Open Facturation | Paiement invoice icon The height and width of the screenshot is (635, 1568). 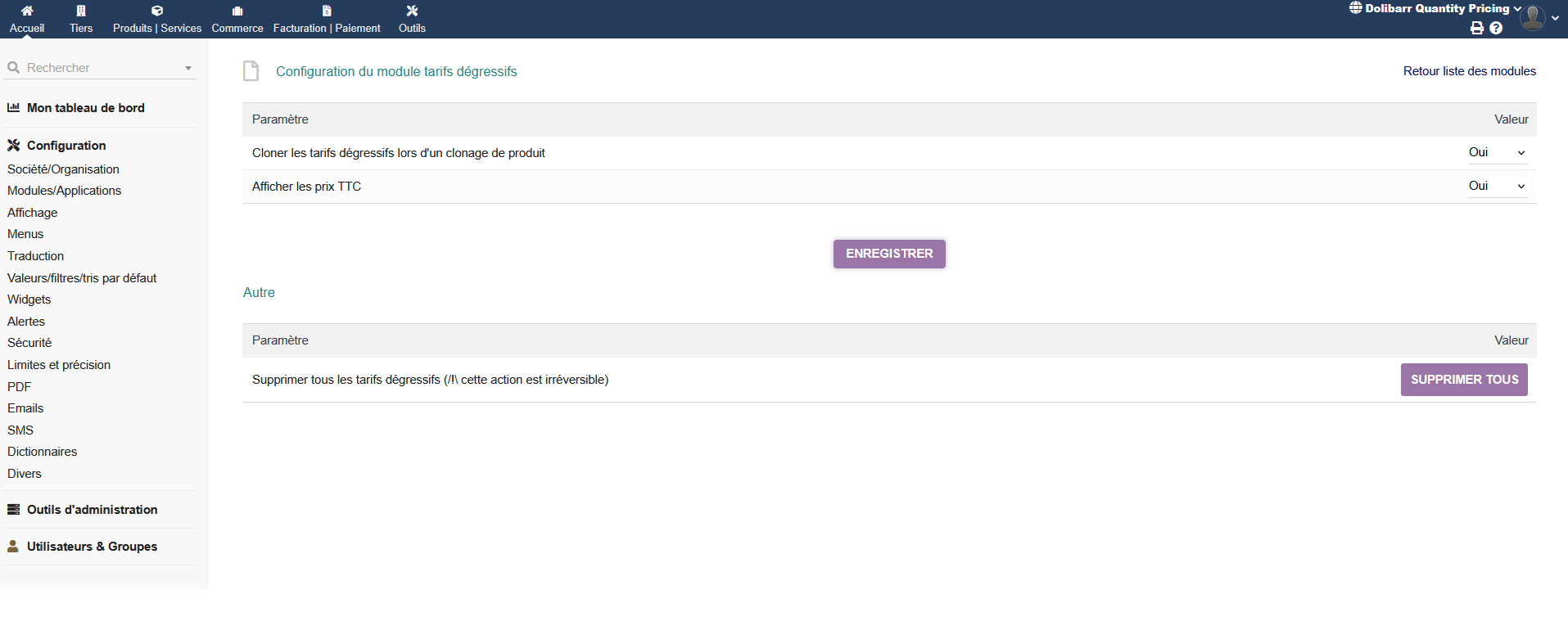[x=327, y=11]
